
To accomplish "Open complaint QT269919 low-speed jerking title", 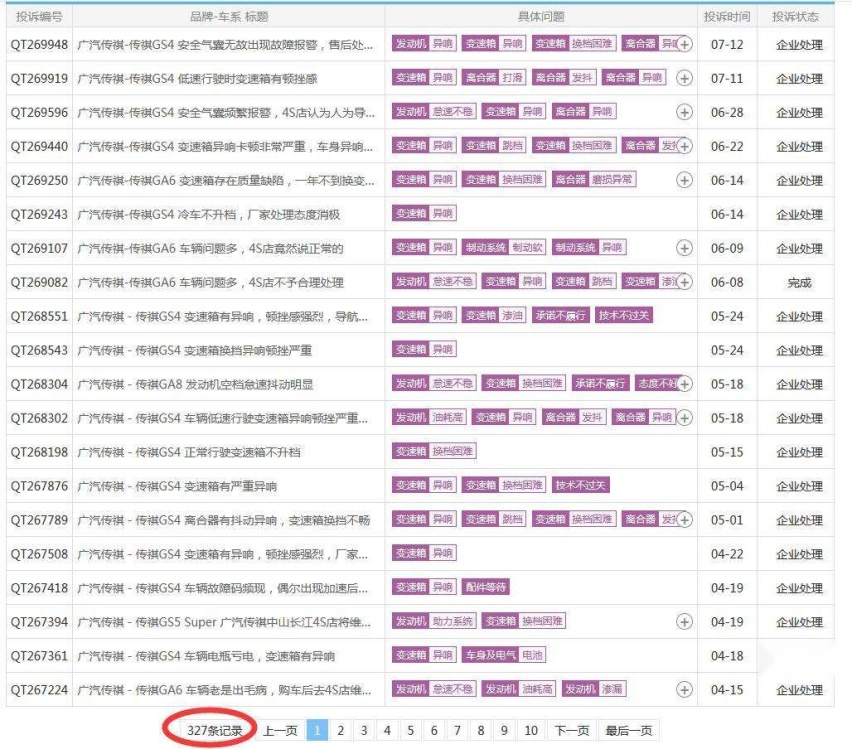I will click(197, 79).
